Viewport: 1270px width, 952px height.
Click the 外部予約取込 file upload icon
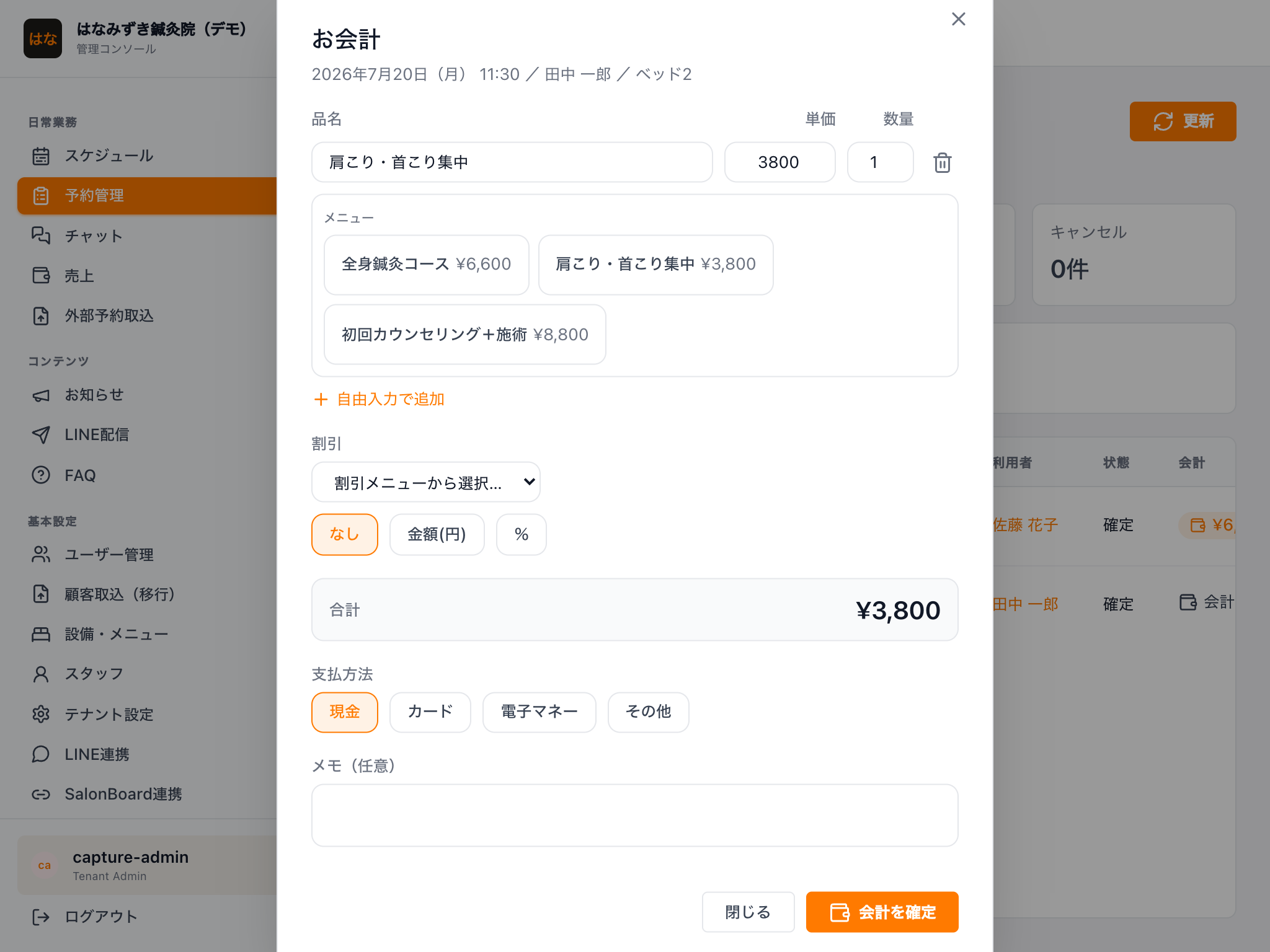[41, 315]
